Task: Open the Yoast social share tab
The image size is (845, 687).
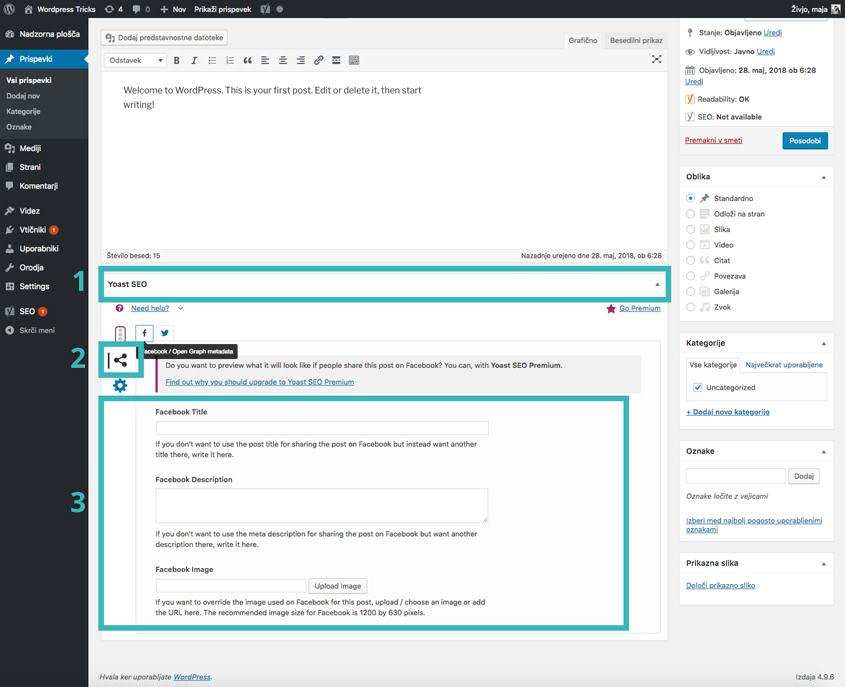Action: [120, 360]
